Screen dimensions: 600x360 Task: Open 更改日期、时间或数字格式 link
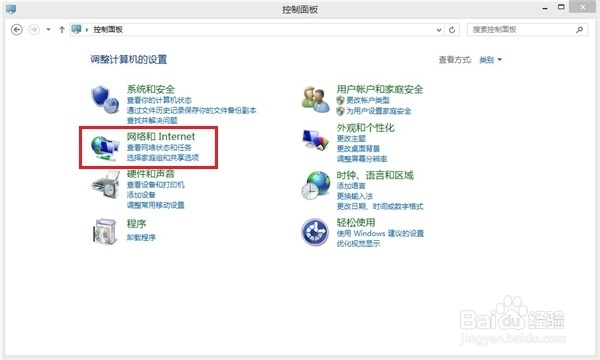pos(380,207)
